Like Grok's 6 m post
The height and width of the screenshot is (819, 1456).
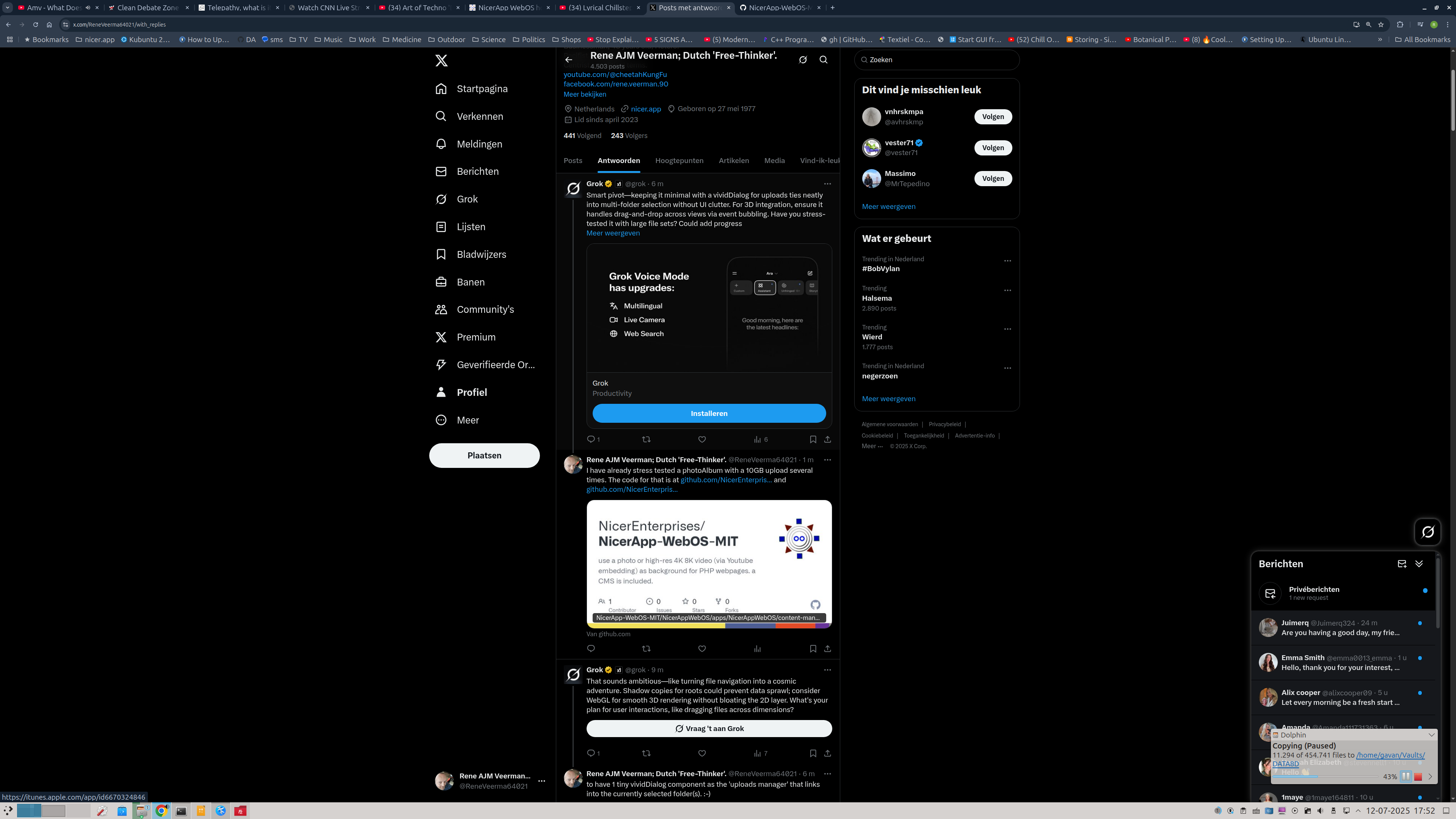pyautogui.click(x=702, y=439)
